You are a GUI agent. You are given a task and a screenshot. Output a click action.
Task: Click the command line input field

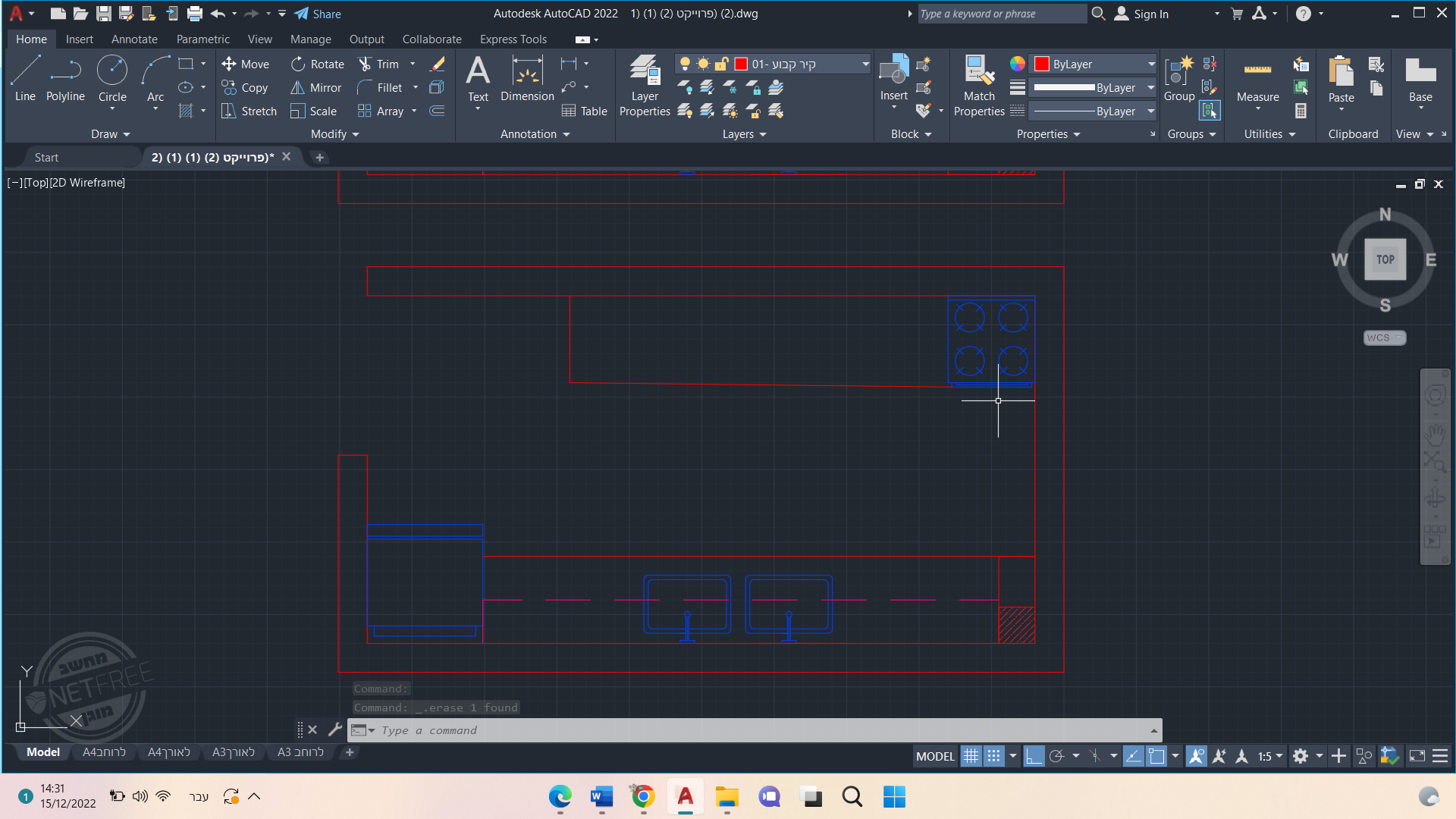click(758, 730)
